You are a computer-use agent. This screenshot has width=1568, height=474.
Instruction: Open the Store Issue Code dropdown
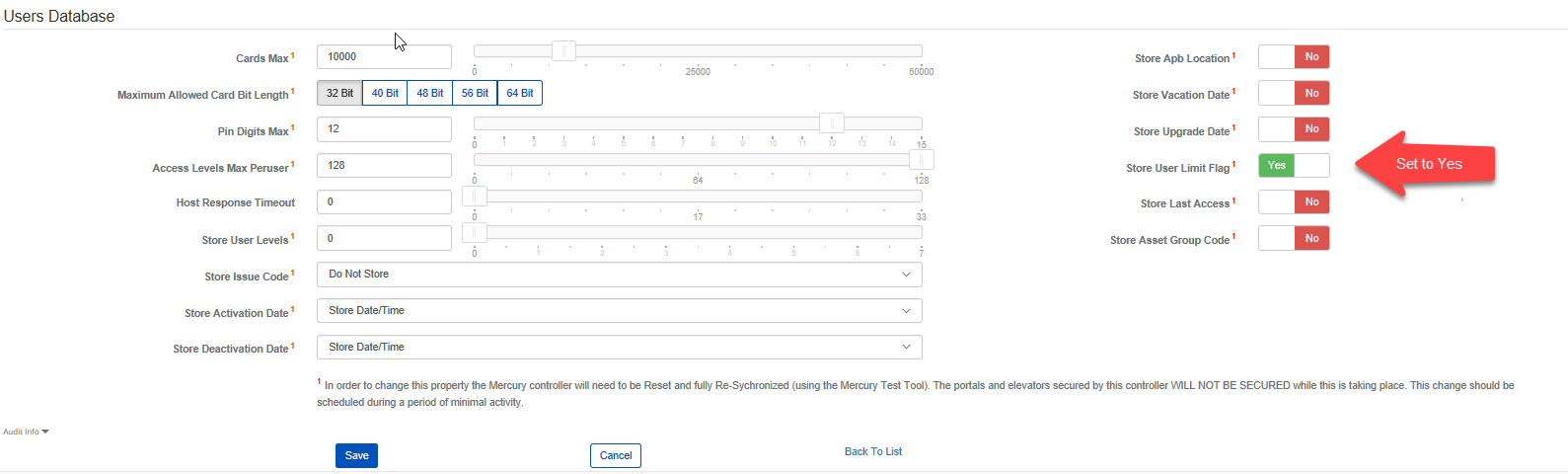pos(619,275)
